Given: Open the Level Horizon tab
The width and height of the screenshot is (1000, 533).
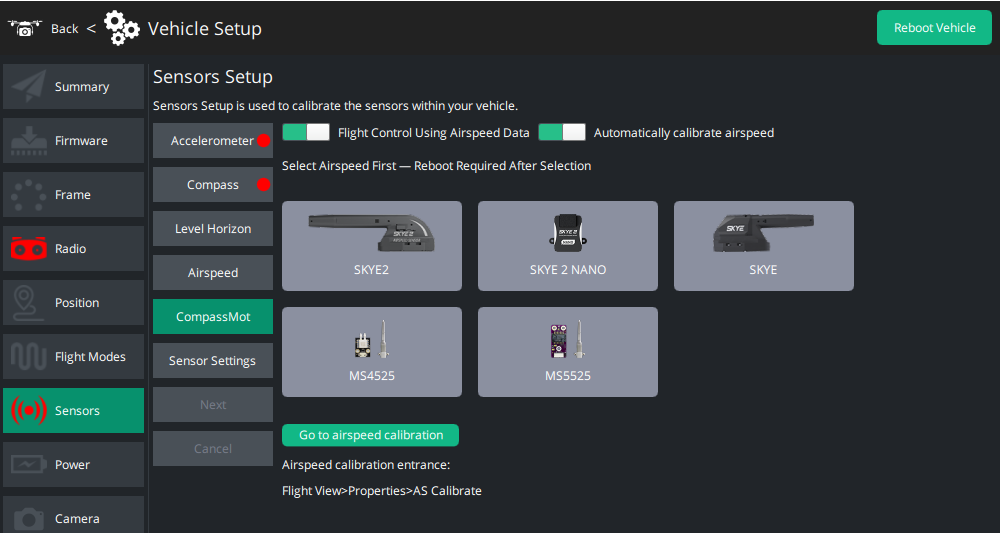Looking at the screenshot, I should pyautogui.click(x=212, y=229).
